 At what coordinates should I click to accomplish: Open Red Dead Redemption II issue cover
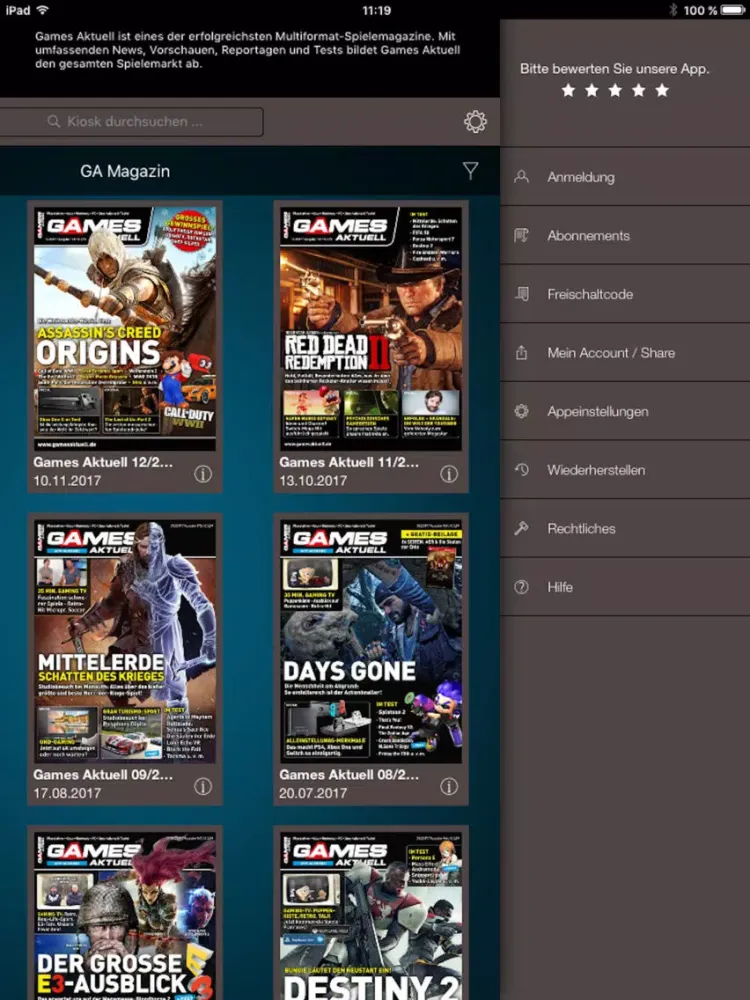(x=371, y=328)
